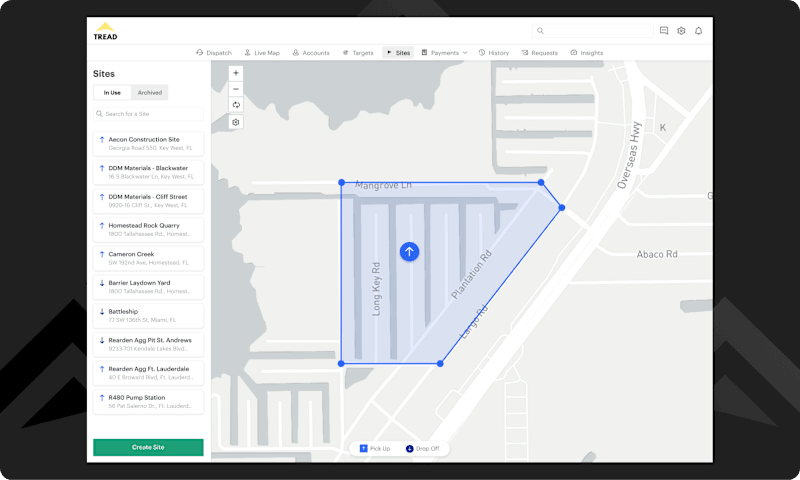This screenshot has height=480, width=800.
Task: Open the Live Map tab
Action: pos(262,53)
